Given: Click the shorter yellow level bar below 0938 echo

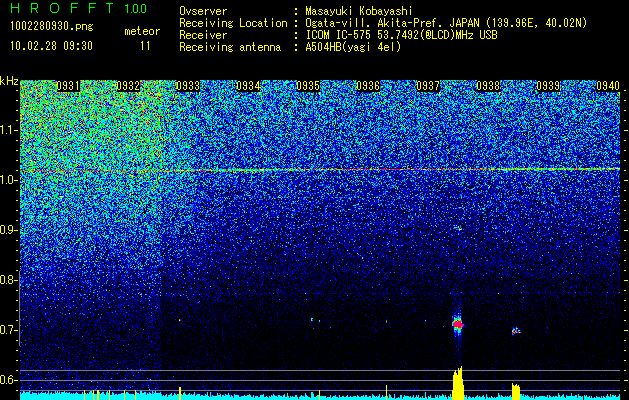Looking at the screenshot, I should pyautogui.click(x=516, y=392).
